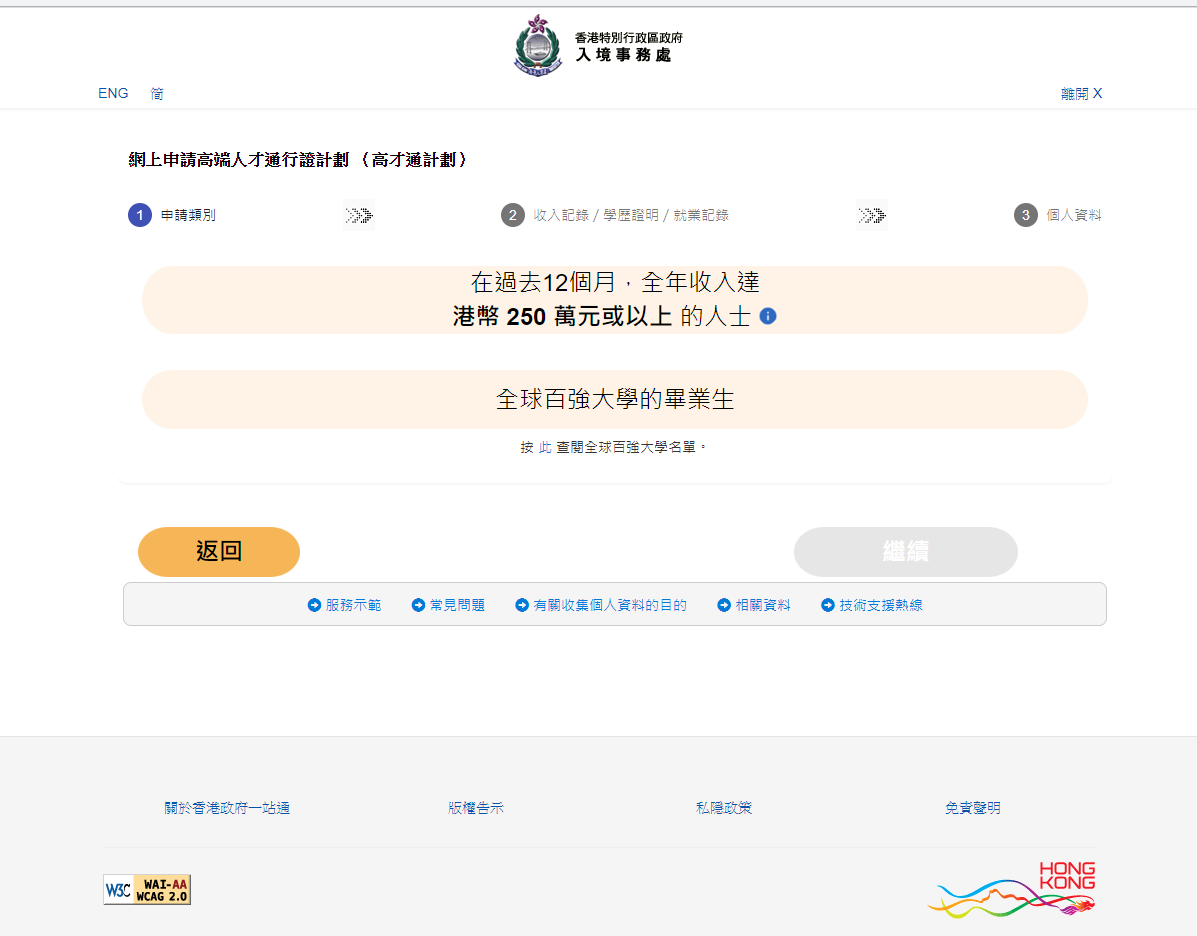Select the 全球百強大學的畢業生 option
The image size is (1197, 936).
(614, 400)
